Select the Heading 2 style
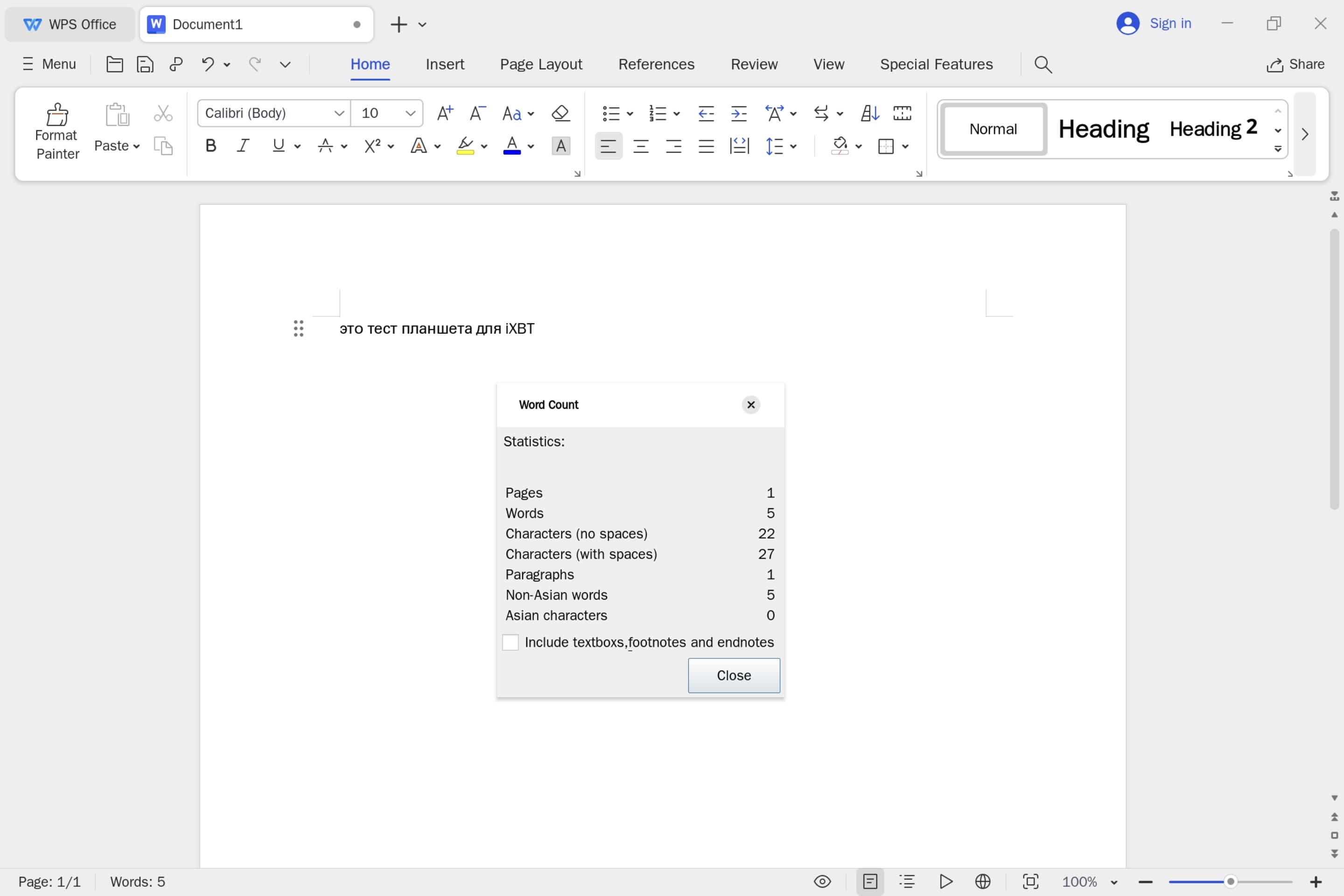 1212,129
